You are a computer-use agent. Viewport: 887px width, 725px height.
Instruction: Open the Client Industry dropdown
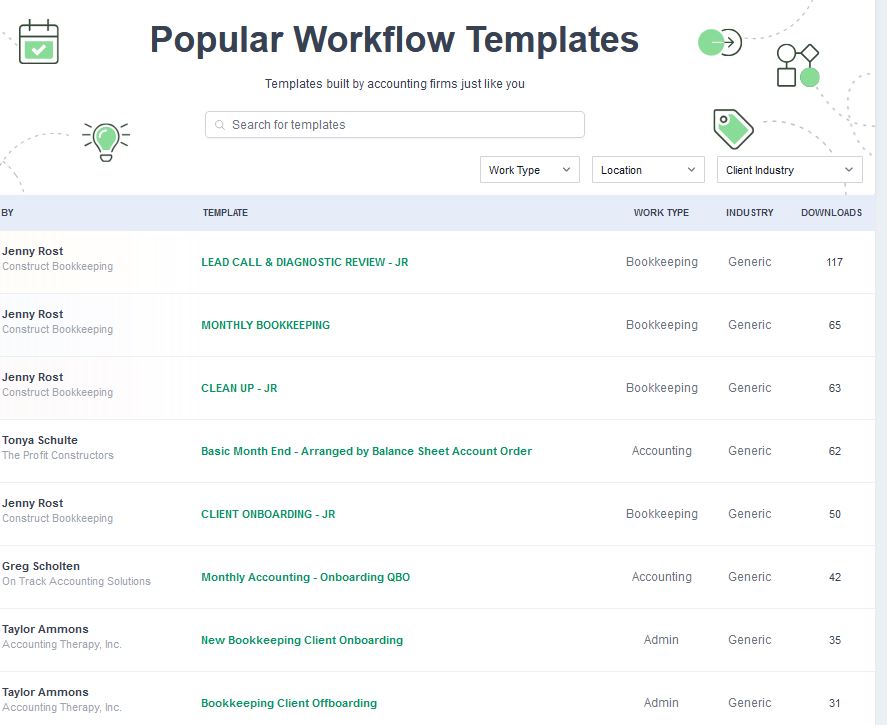tap(789, 170)
